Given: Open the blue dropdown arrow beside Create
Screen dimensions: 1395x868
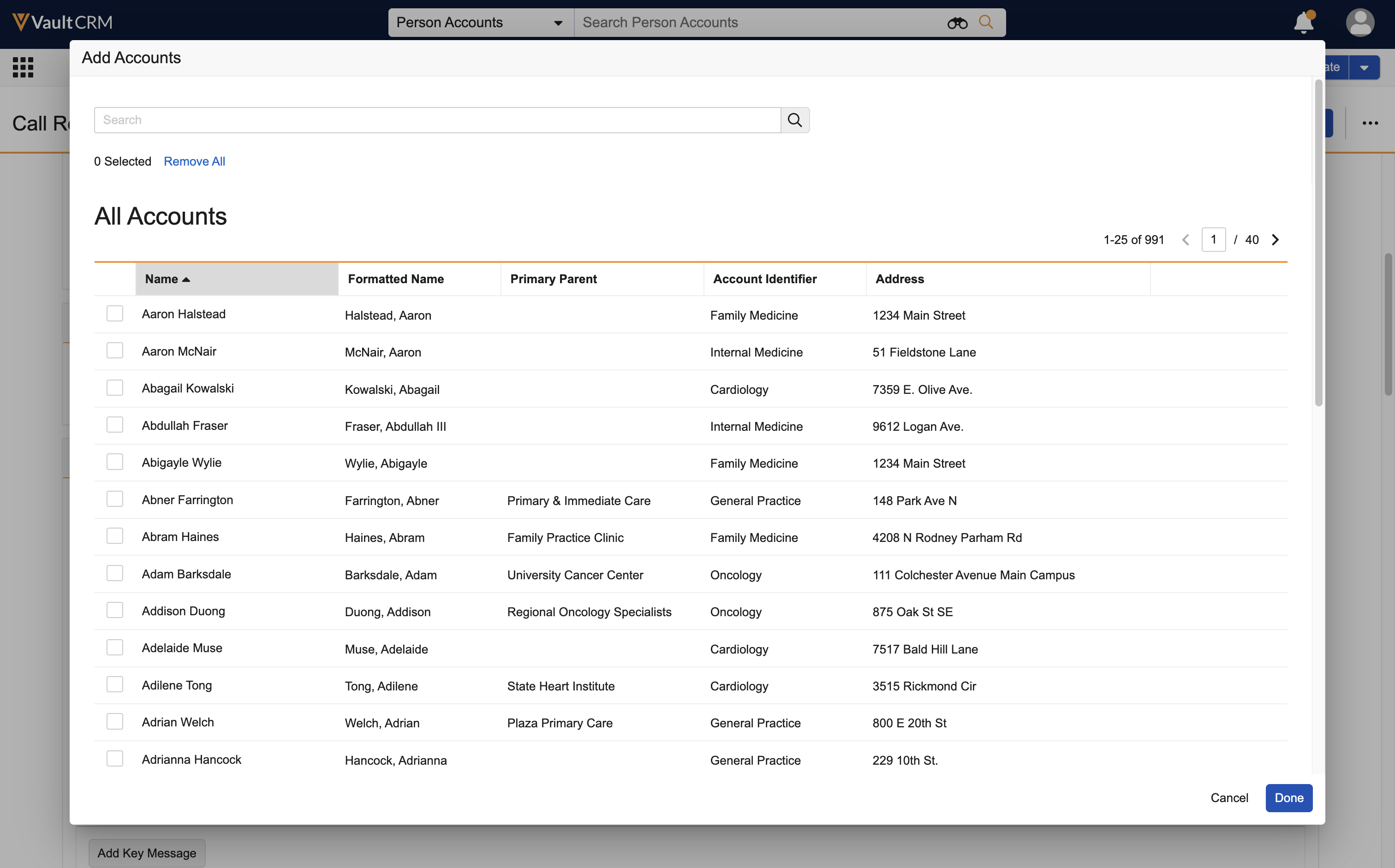Looking at the screenshot, I should pos(1364,67).
